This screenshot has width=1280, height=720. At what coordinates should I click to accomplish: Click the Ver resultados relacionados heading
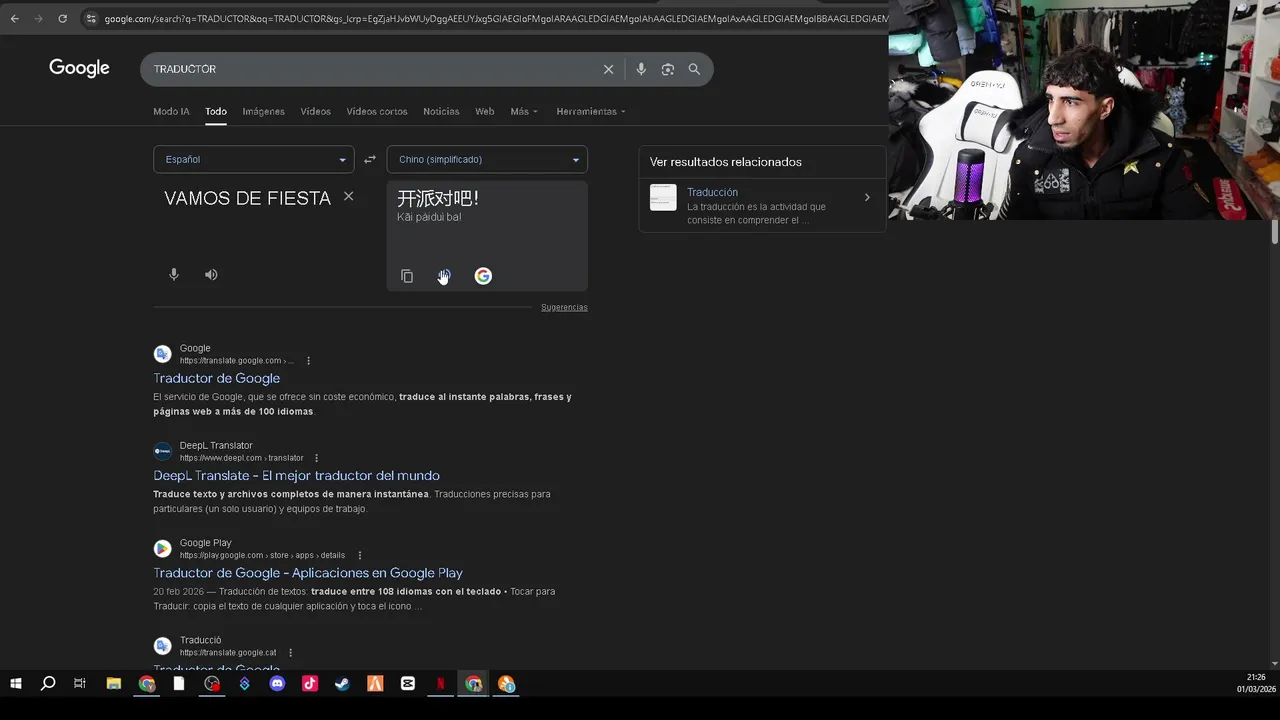click(x=726, y=162)
